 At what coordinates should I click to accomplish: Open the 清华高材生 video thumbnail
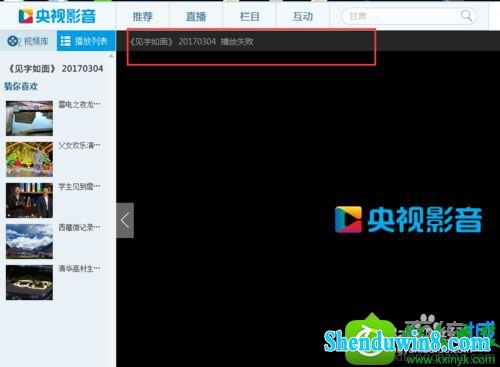(29, 282)
